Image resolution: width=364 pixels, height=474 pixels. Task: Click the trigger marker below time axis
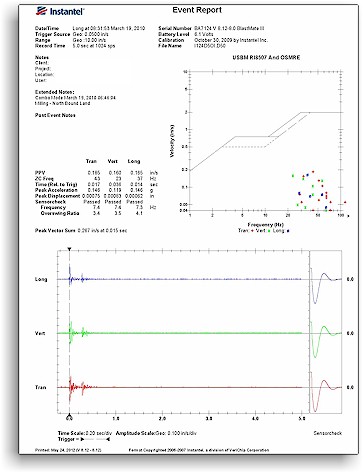pos(69,415)
